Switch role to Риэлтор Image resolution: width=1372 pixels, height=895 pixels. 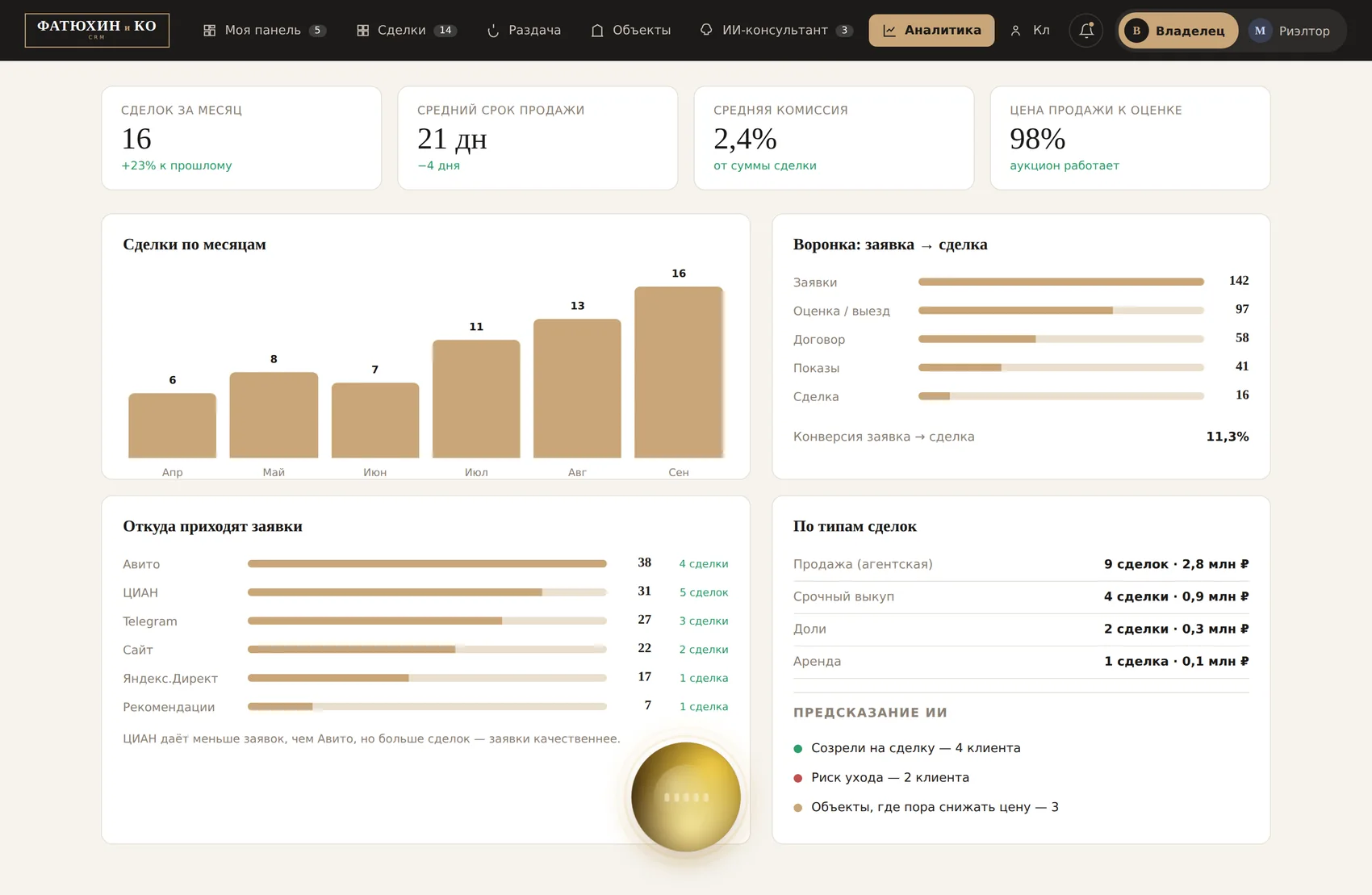pos(1290,31)
